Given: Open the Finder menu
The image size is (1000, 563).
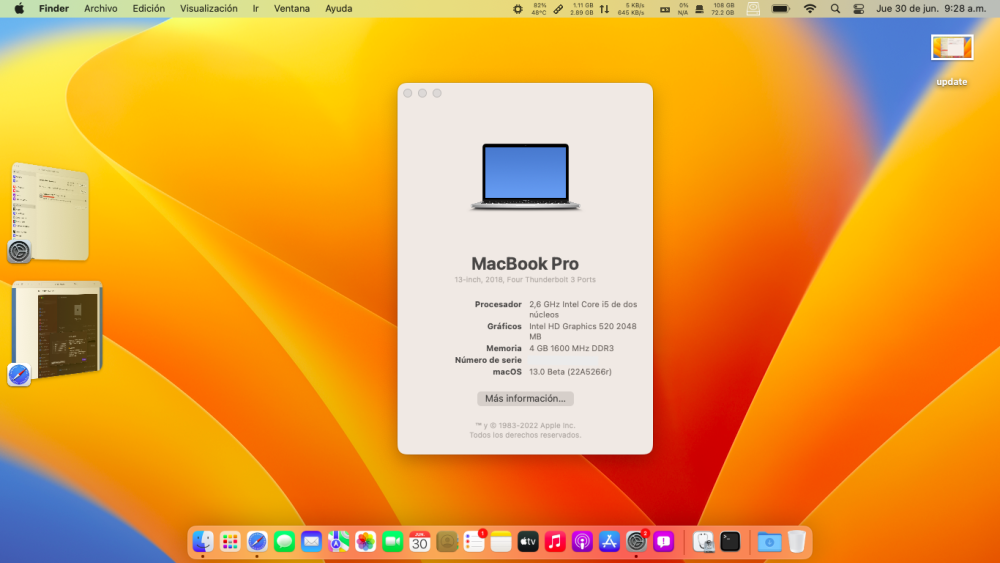Looking at the screenshot, I should coord(54,9).
